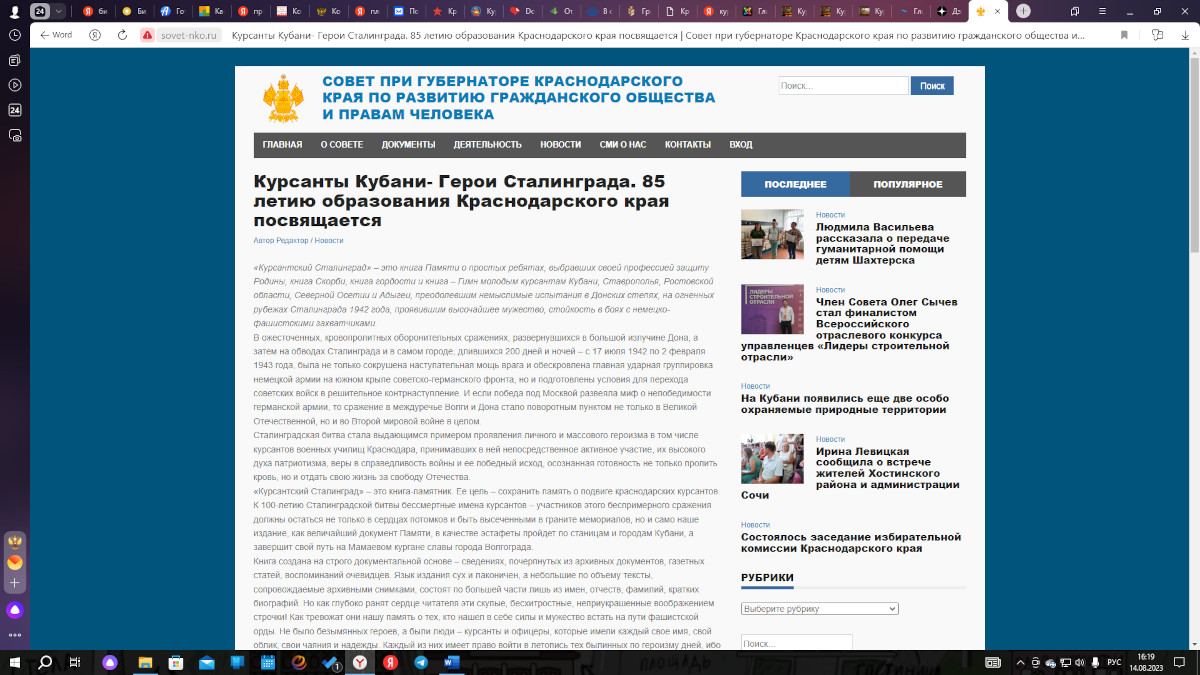Click the Alice assistant icon in sidebar
Screen dimensions: 1200x675
point(15,610)
